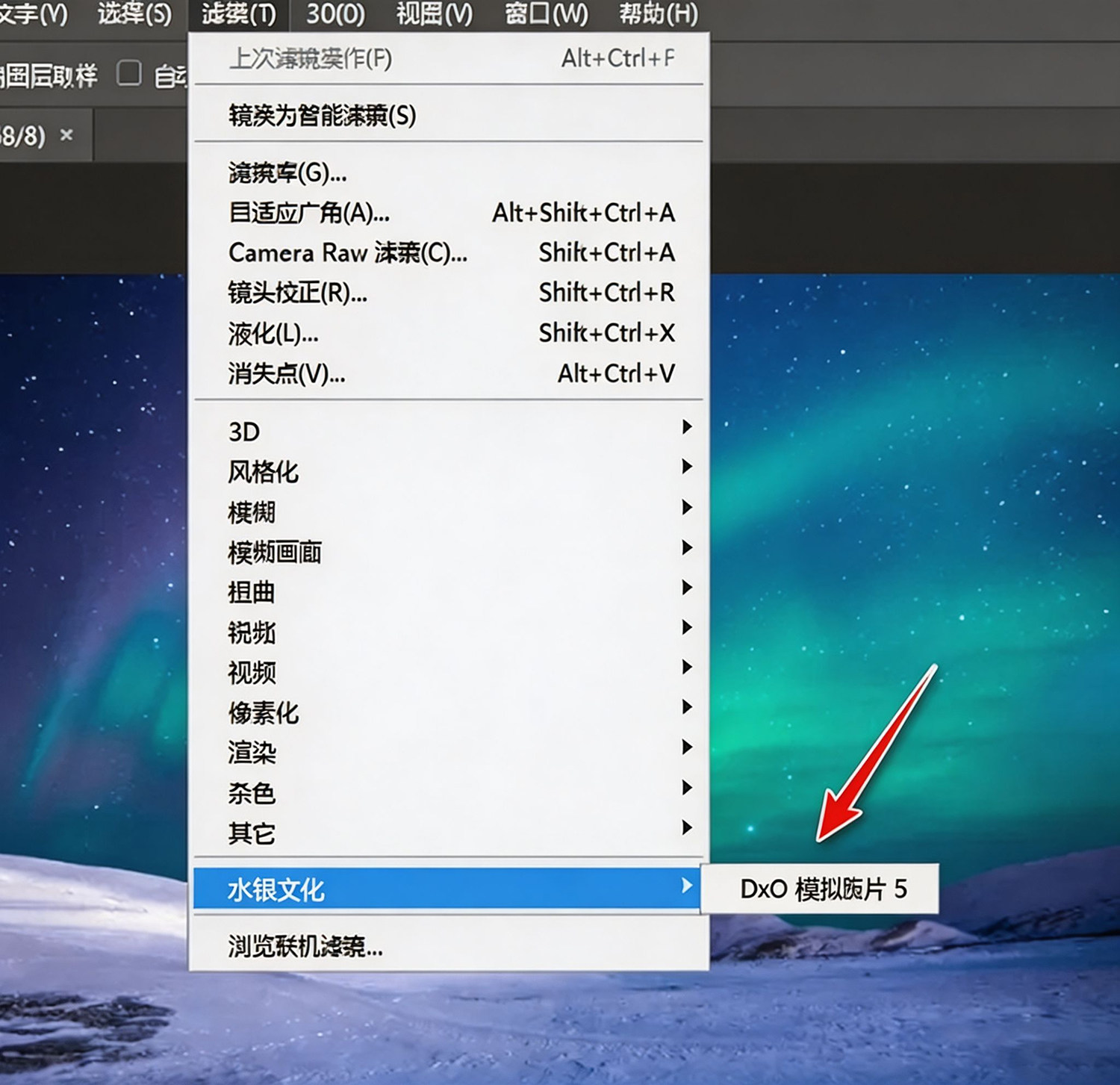Expand the 锐化 submenu
The height and width of the screenshot is (1085, 1120).
click(448, 632)
